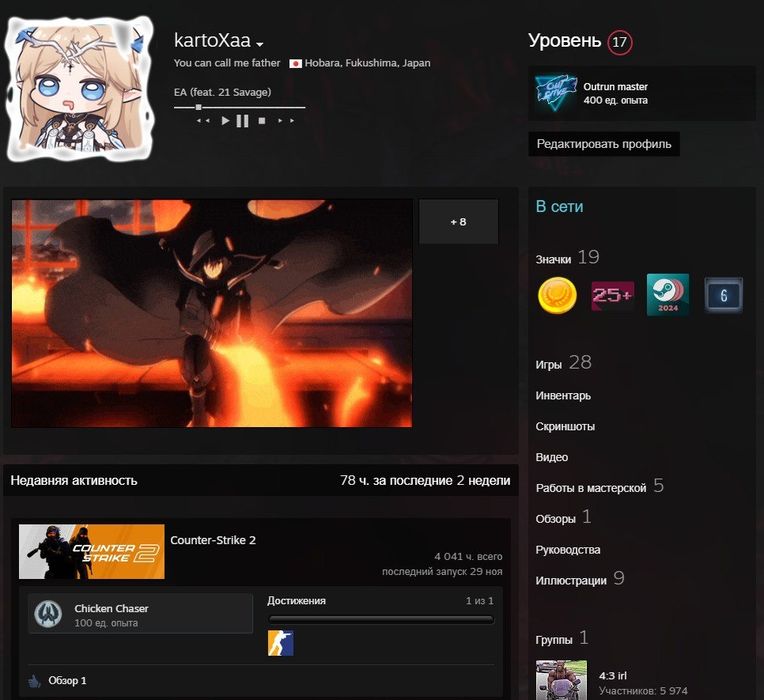This screenshot has height=700, width=764.
Task: Click the Chicken Chaser badge icon
Action: pos(48,614)
